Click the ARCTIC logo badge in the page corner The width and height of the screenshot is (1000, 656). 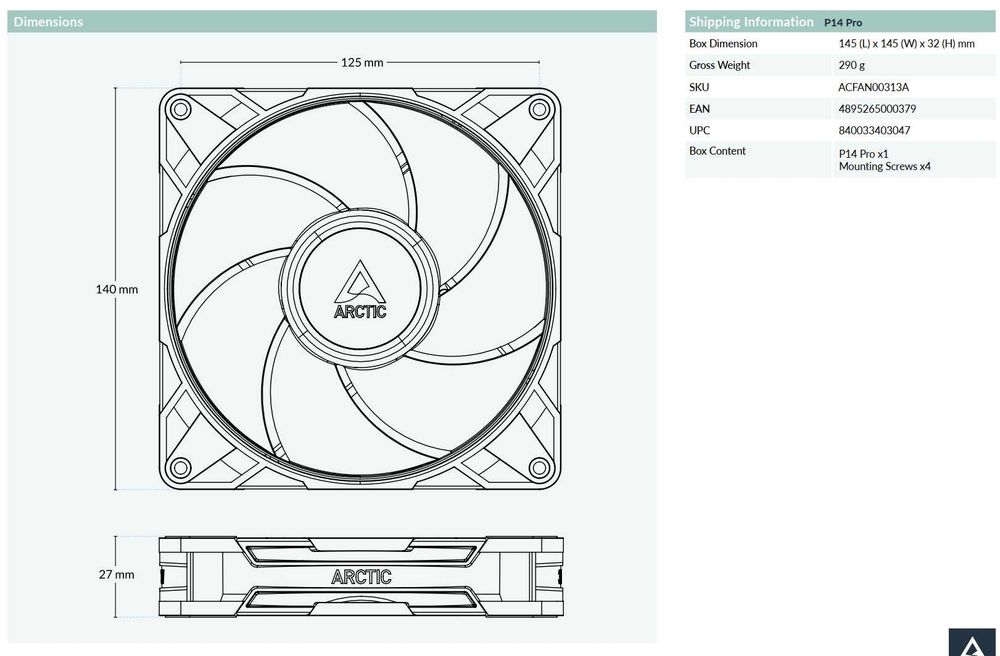[x=971, y=642]
